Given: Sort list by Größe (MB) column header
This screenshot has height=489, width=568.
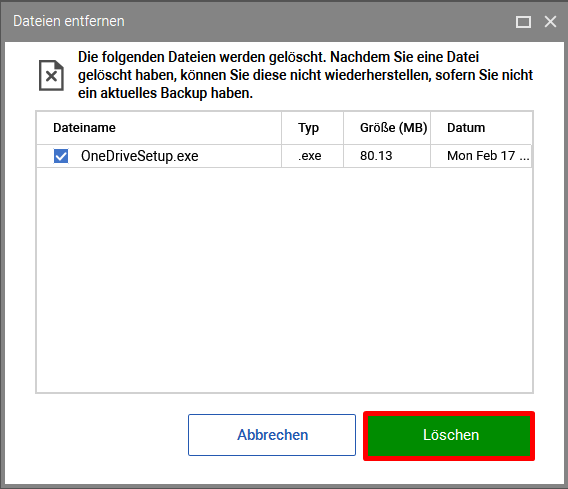Looking at the screenshot, I should point(387,128).
